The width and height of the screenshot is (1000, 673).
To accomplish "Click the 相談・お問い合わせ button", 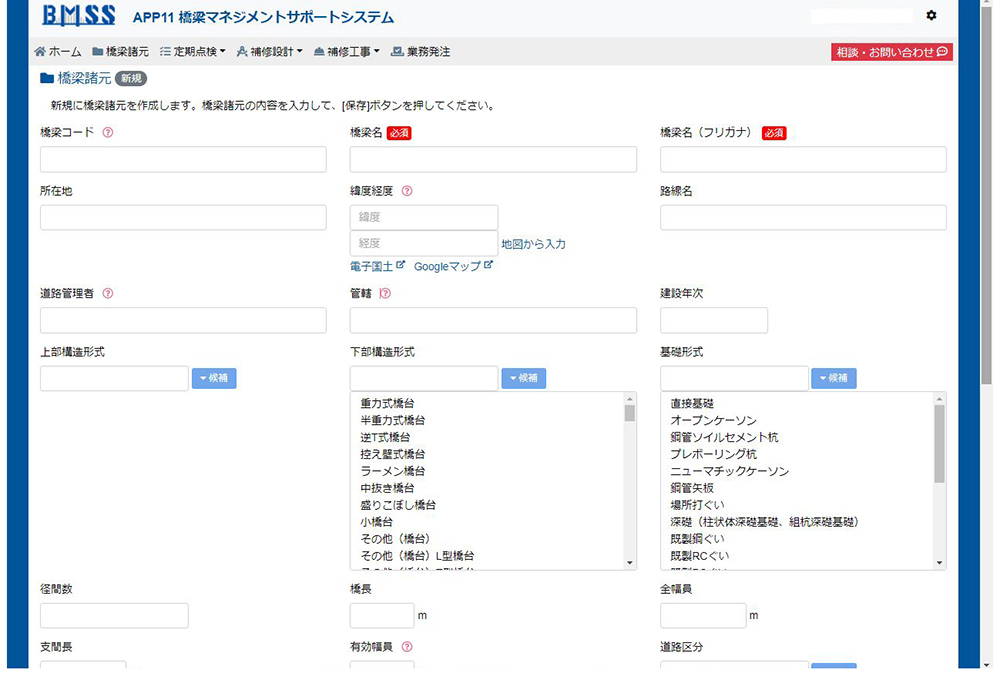I will pyautogui.click(x=891, y=52).
